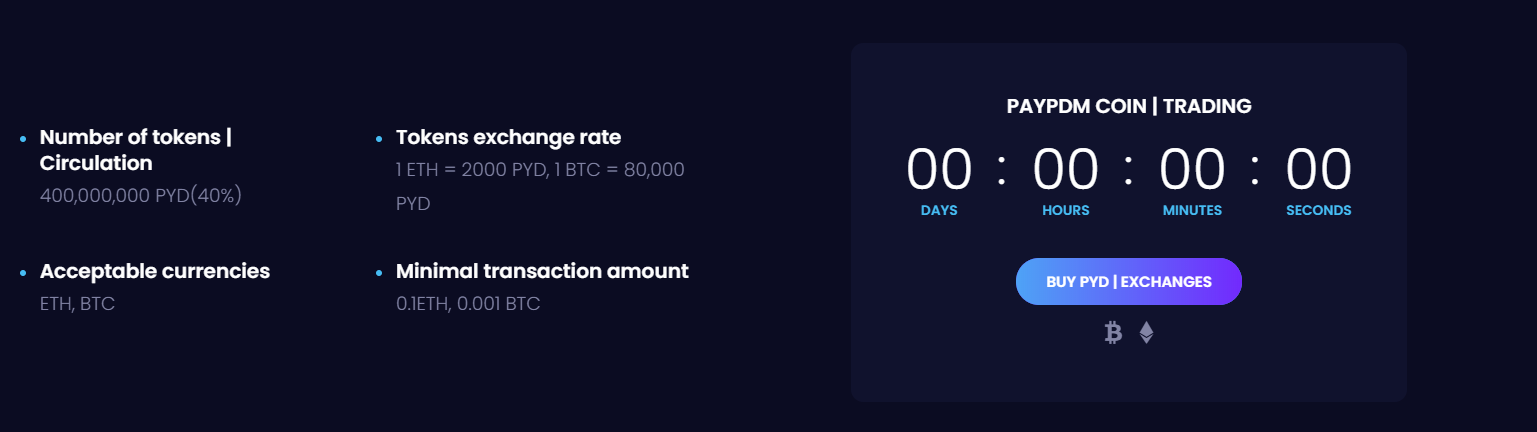Image resolution: width=1537 pixels, height=432 pixels.
Task: Click the Ethereum diamond icon
Action: click(1146, 333)
